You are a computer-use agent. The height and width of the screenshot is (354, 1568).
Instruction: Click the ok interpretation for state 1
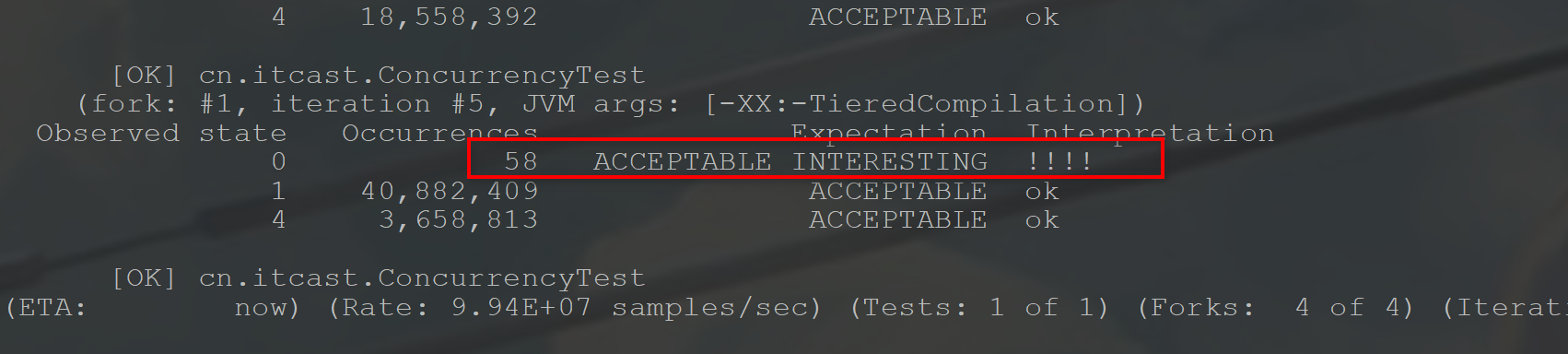point(1042,191)
